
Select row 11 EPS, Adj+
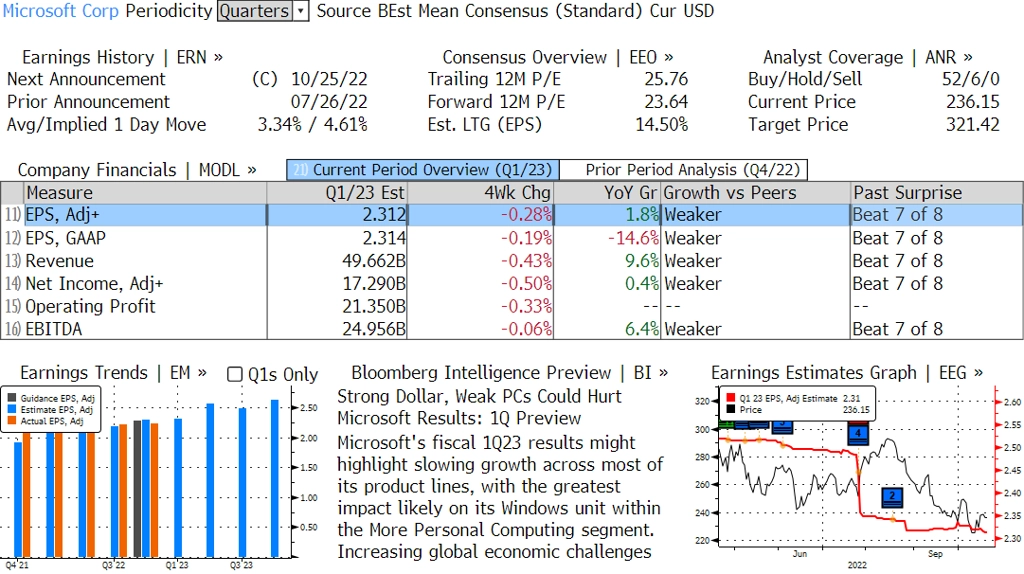(512, 215)
